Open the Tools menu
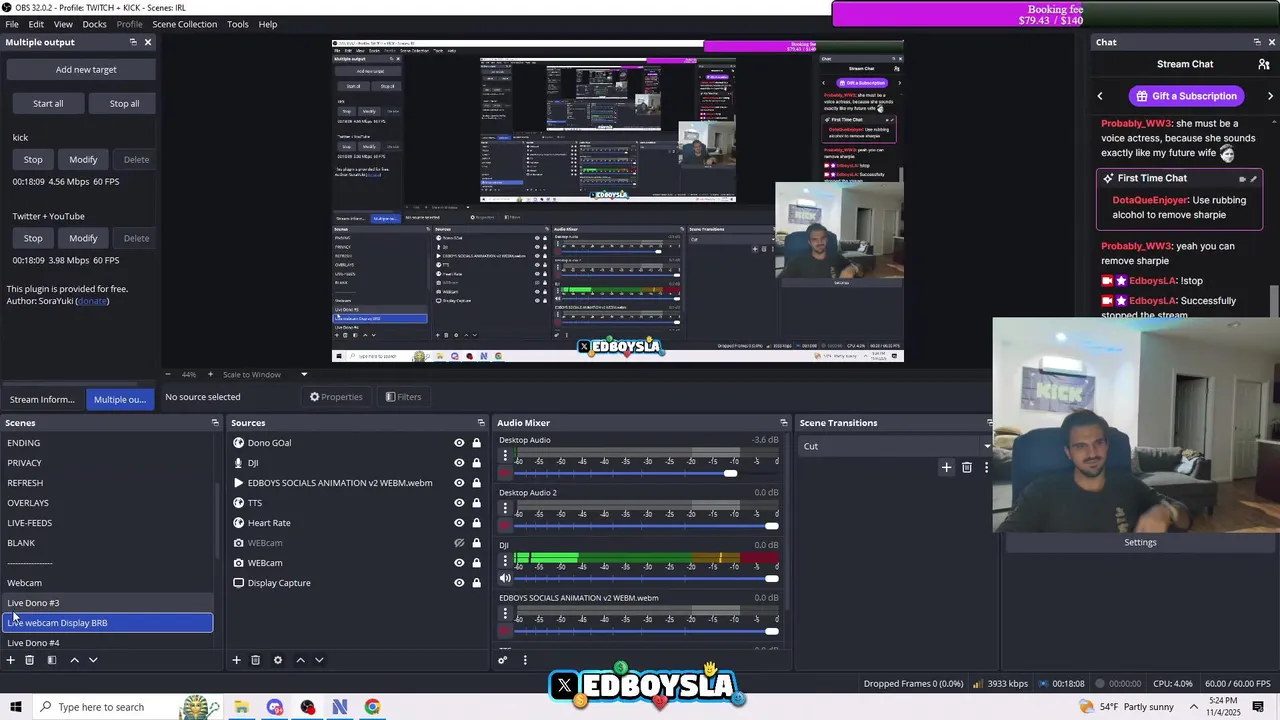 tap(238, 24)
